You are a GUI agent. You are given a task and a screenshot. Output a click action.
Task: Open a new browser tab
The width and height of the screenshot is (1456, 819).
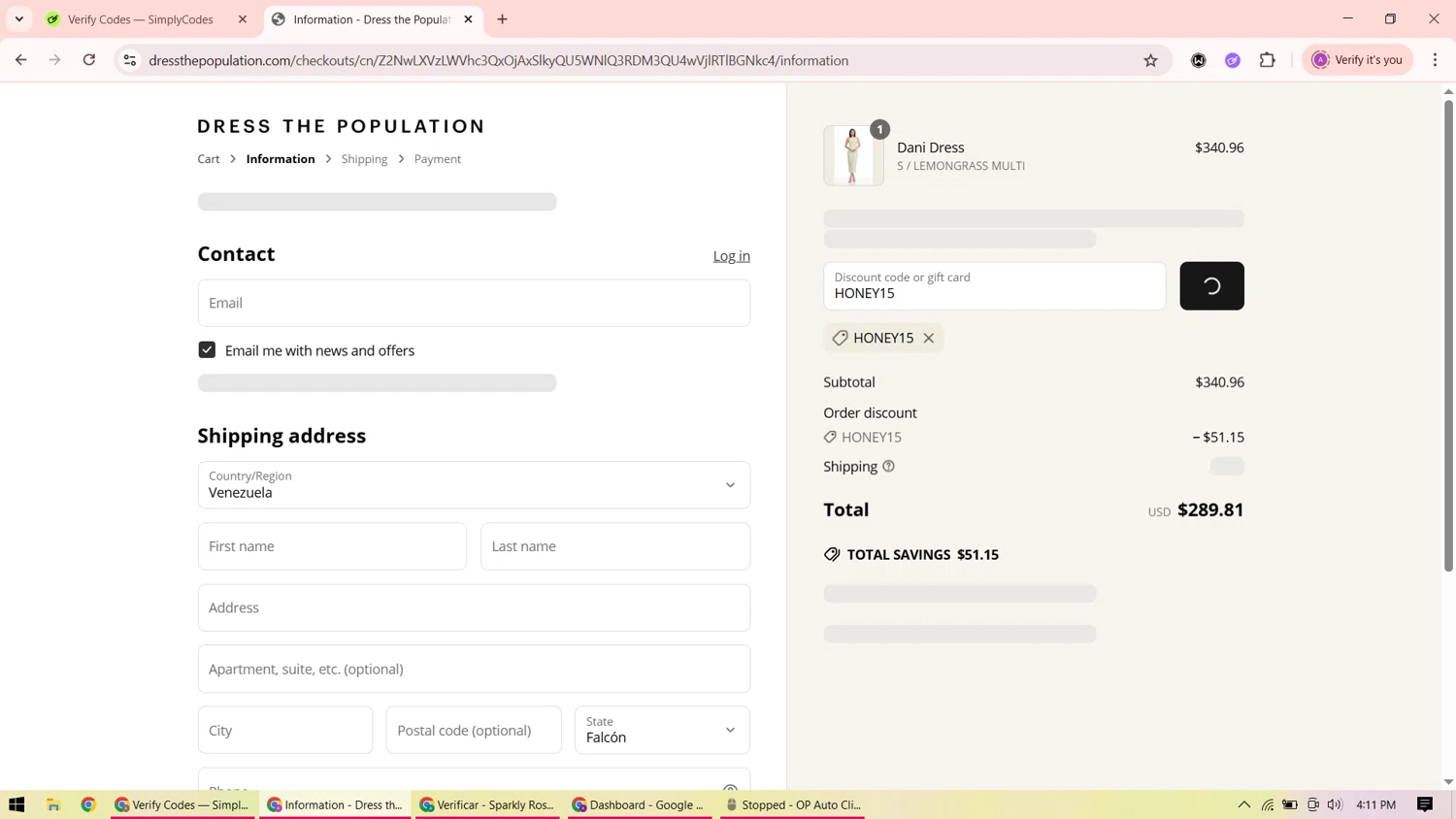coord(502,19)
